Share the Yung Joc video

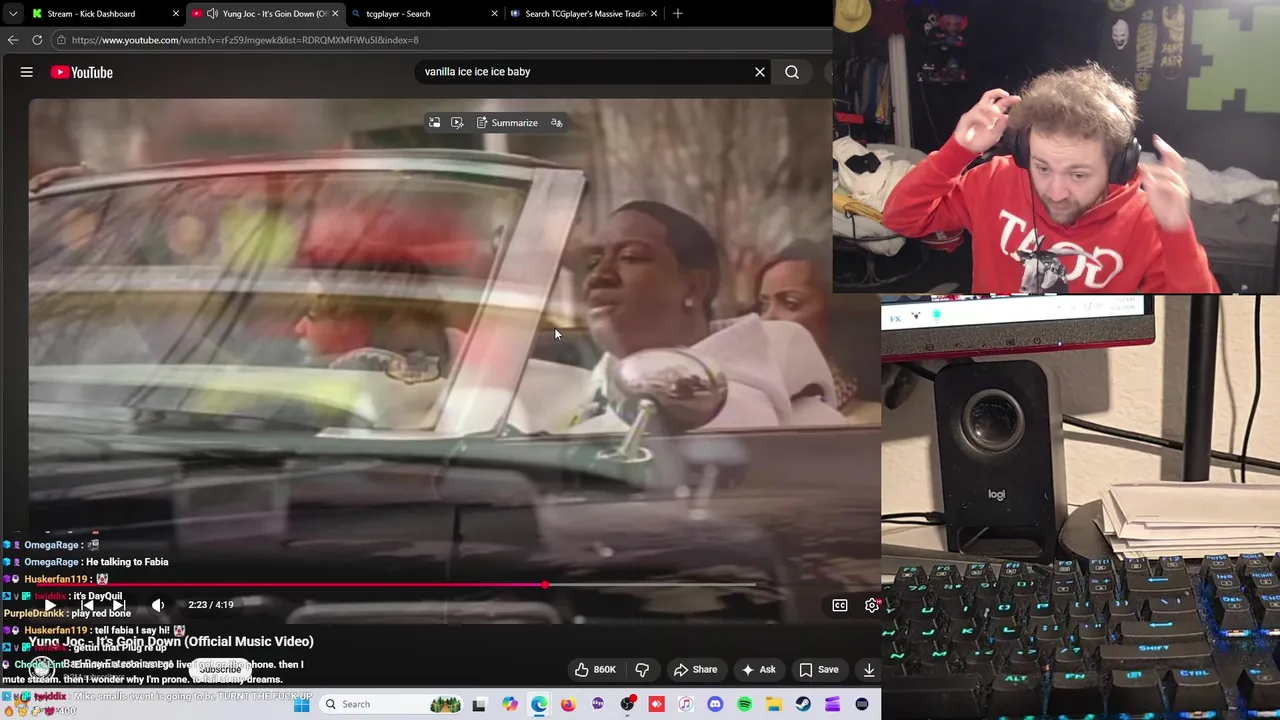coord(695,670)
